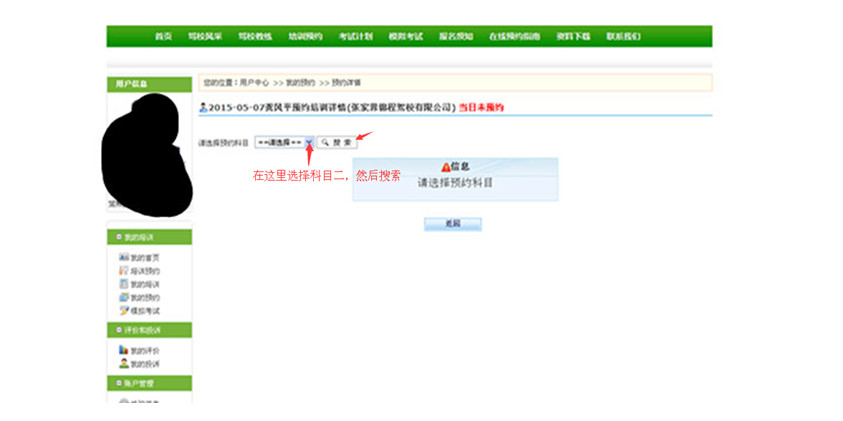Go to the 资料下载 nav item

[x=574, y=36]
